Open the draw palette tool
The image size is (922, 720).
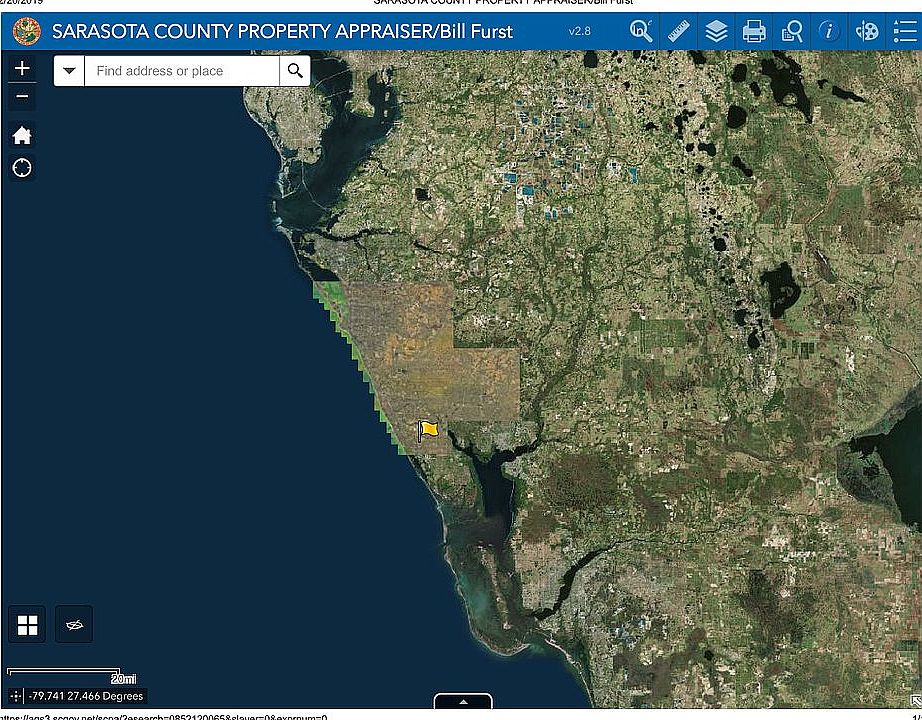tap(867, 31)
